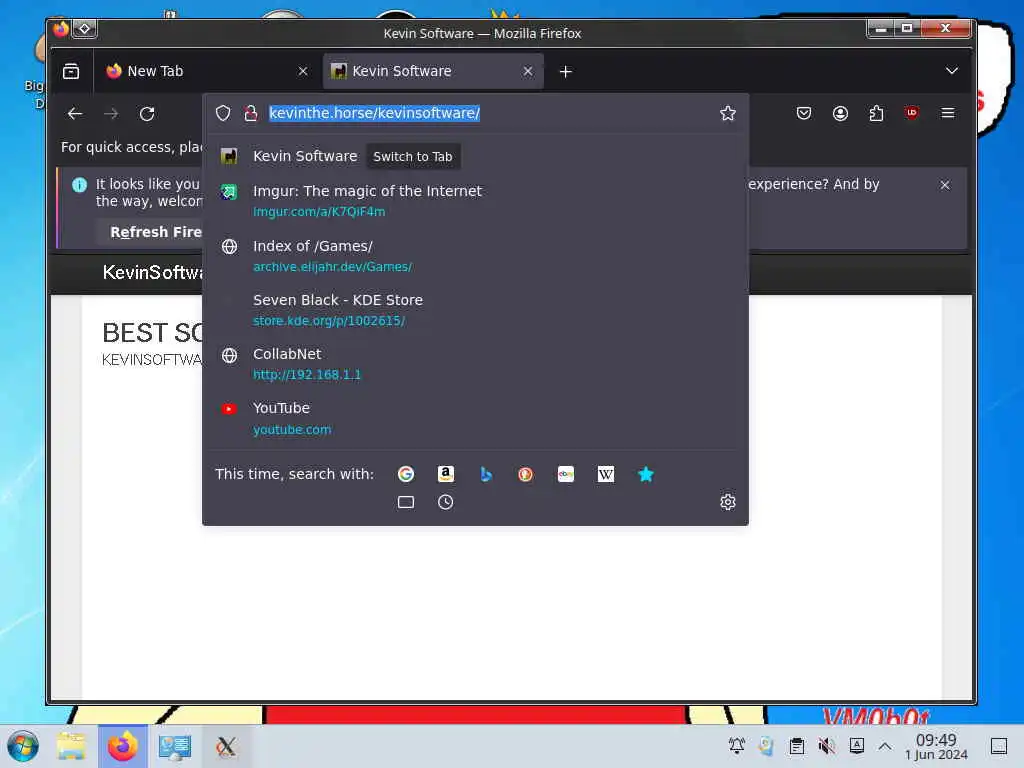This screenshot has height=768, width=1024.
Task: Toggle the titlebar on-all-desktops pin icon
Action: (85, 29)
